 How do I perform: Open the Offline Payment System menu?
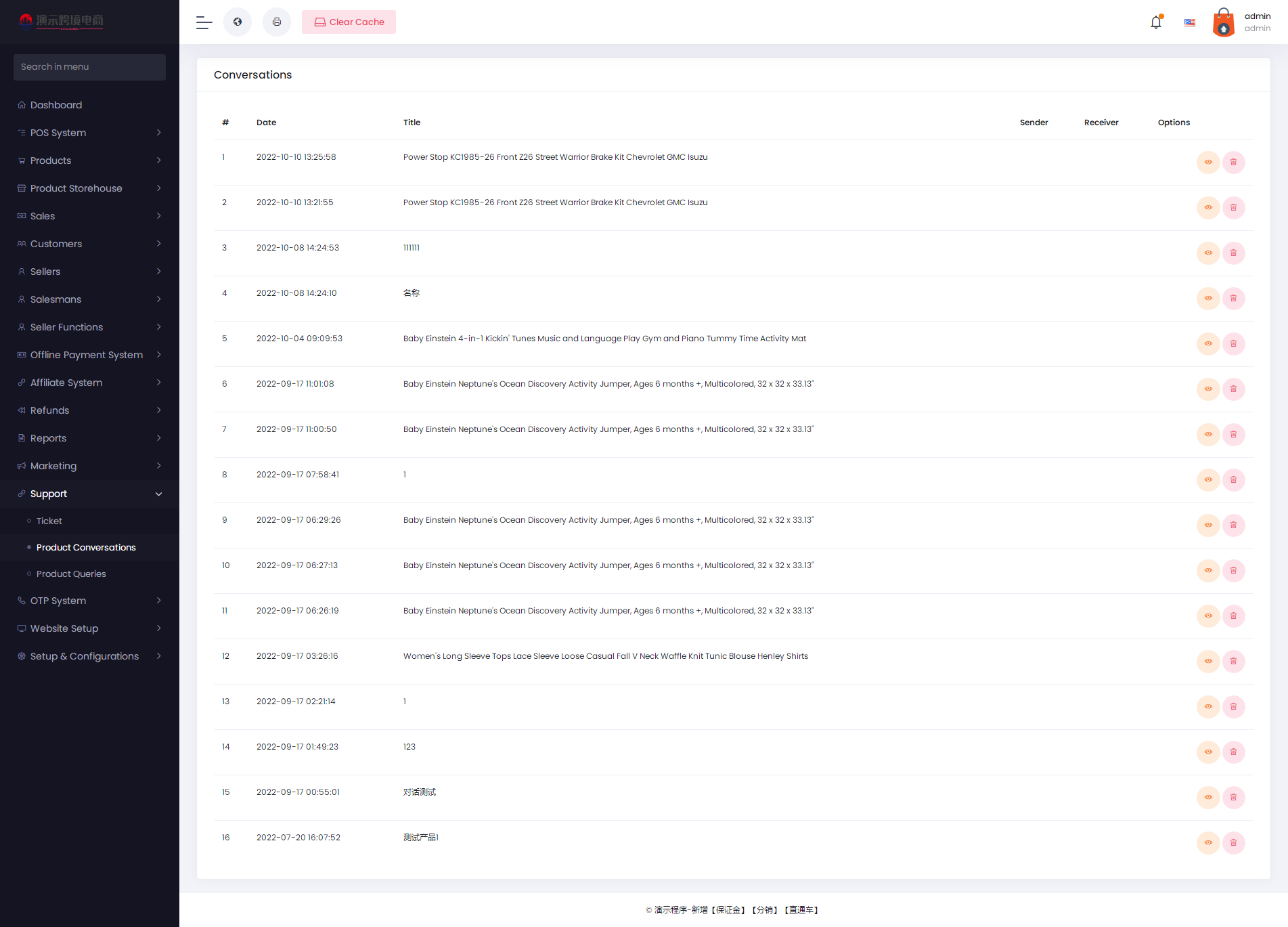(x=89, y=355)
